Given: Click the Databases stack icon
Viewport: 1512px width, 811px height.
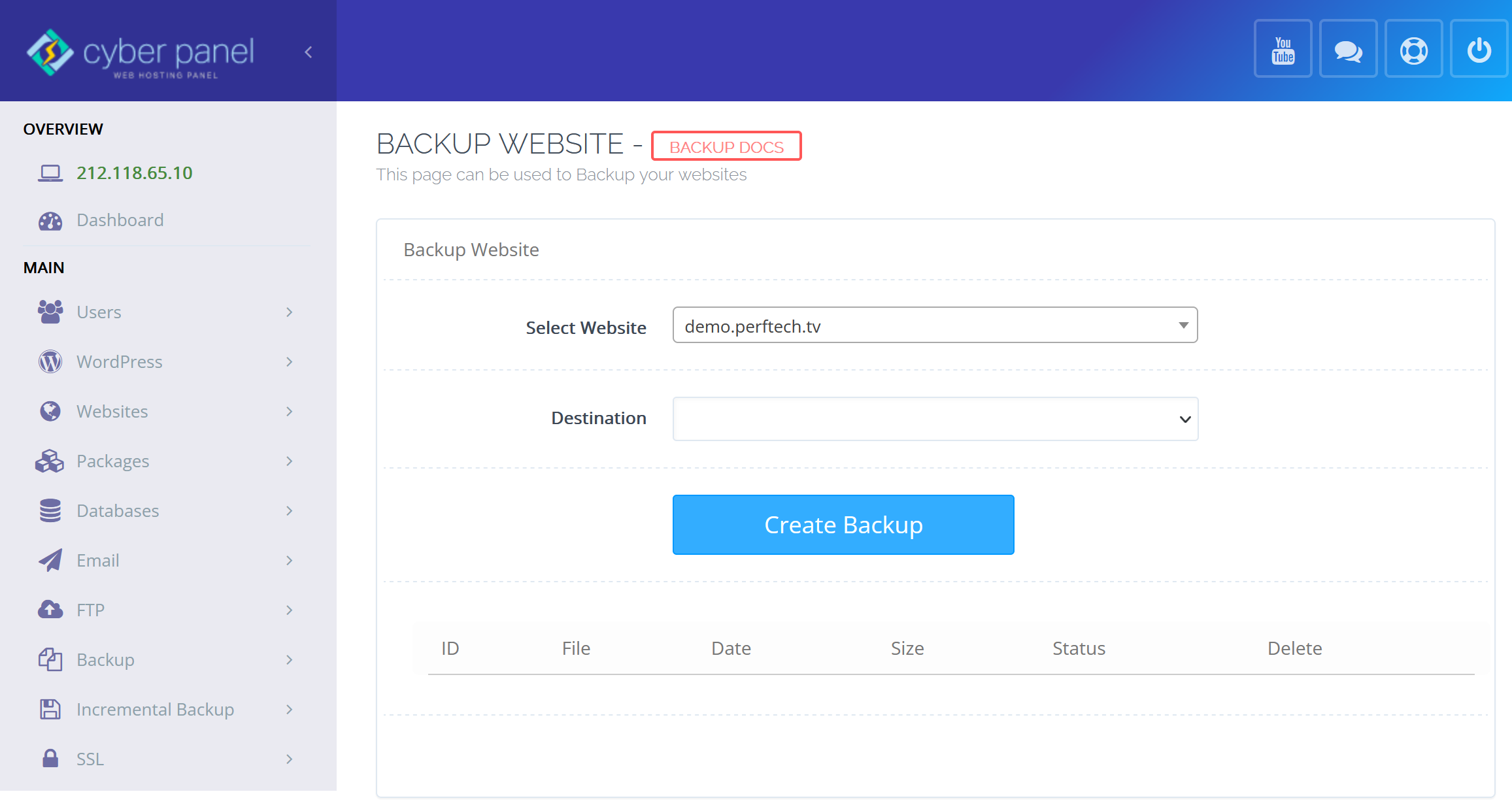Looking at the screenshot, I should (50, 510).
